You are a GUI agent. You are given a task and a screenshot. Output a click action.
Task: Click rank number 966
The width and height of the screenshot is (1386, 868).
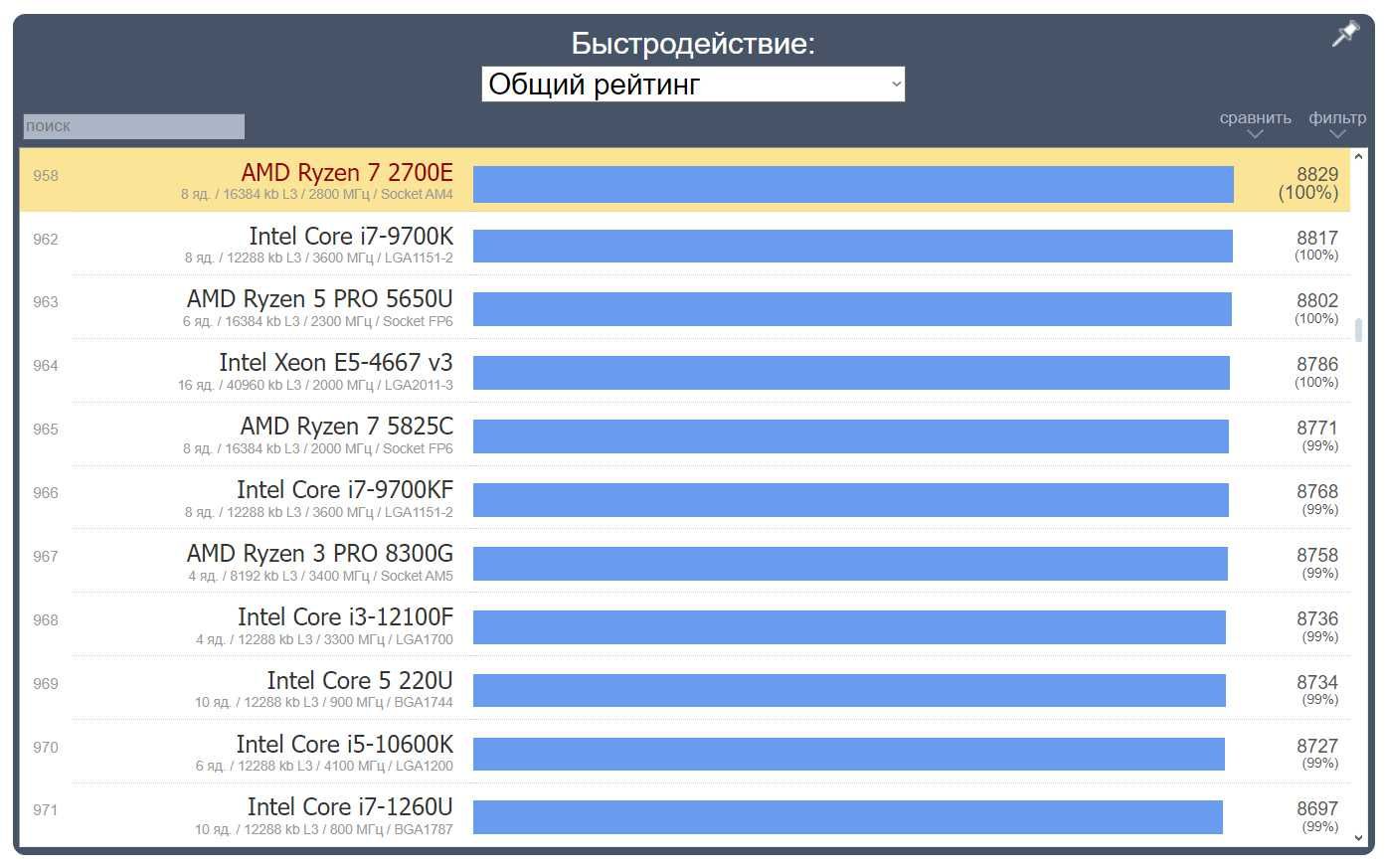(x=46, y=493)
